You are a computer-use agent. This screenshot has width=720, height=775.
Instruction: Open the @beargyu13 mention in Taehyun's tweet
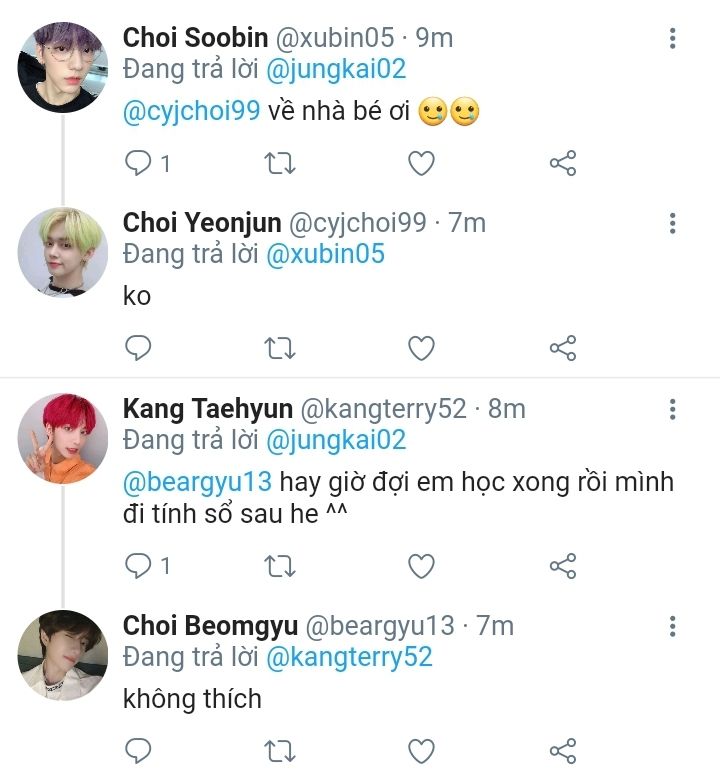tap(197, 481)
